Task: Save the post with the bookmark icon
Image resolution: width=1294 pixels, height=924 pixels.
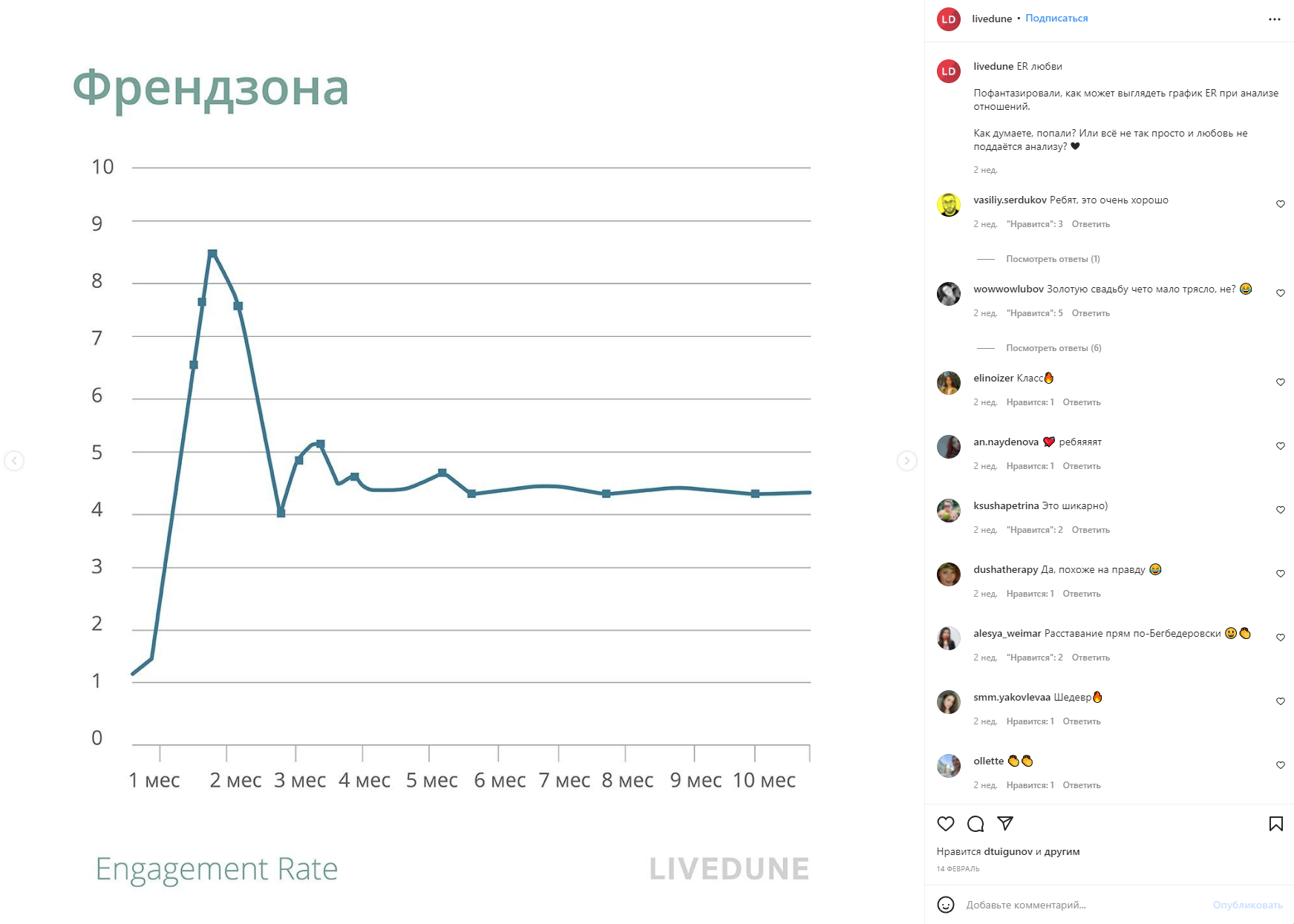Action: tap(1275, 824)
